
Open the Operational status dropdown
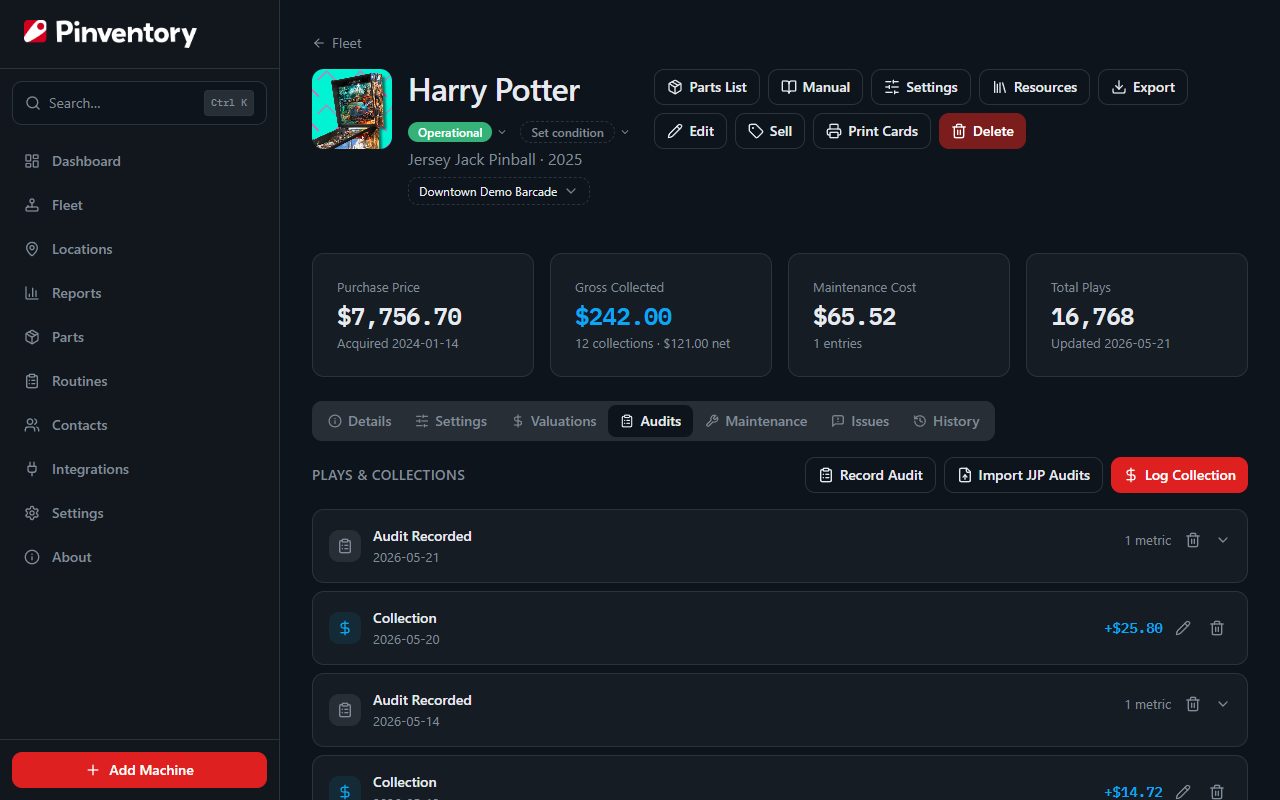457,132
